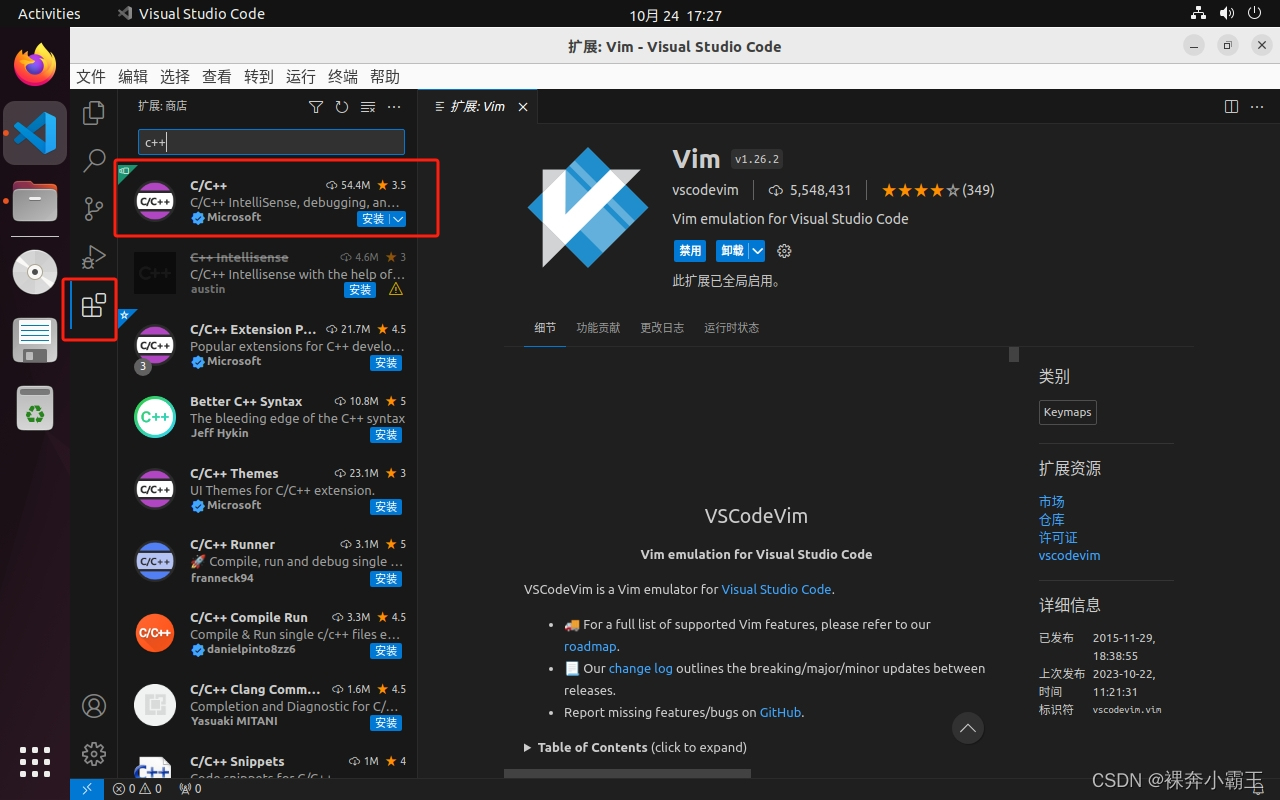
Task: Split the editor using the split icon
Action: 1230,106
